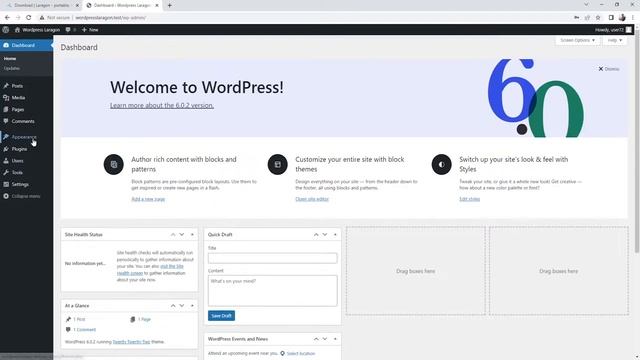Viewport: 640px width, 360px height.
Task: Move WordPress Events and News box down
Action: (x=325, y=339)
